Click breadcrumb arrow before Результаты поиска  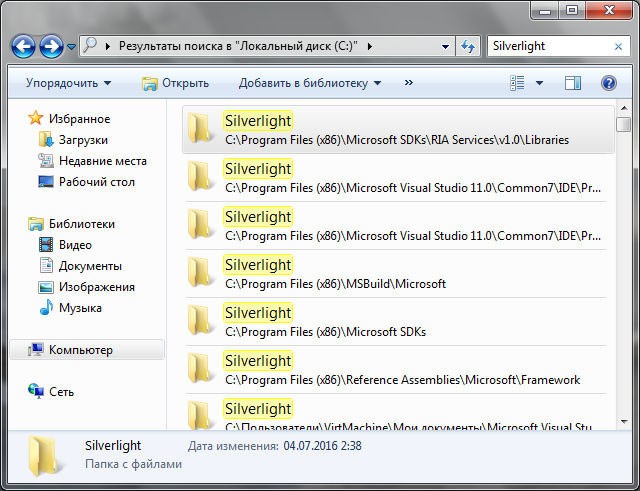(108, 47)
